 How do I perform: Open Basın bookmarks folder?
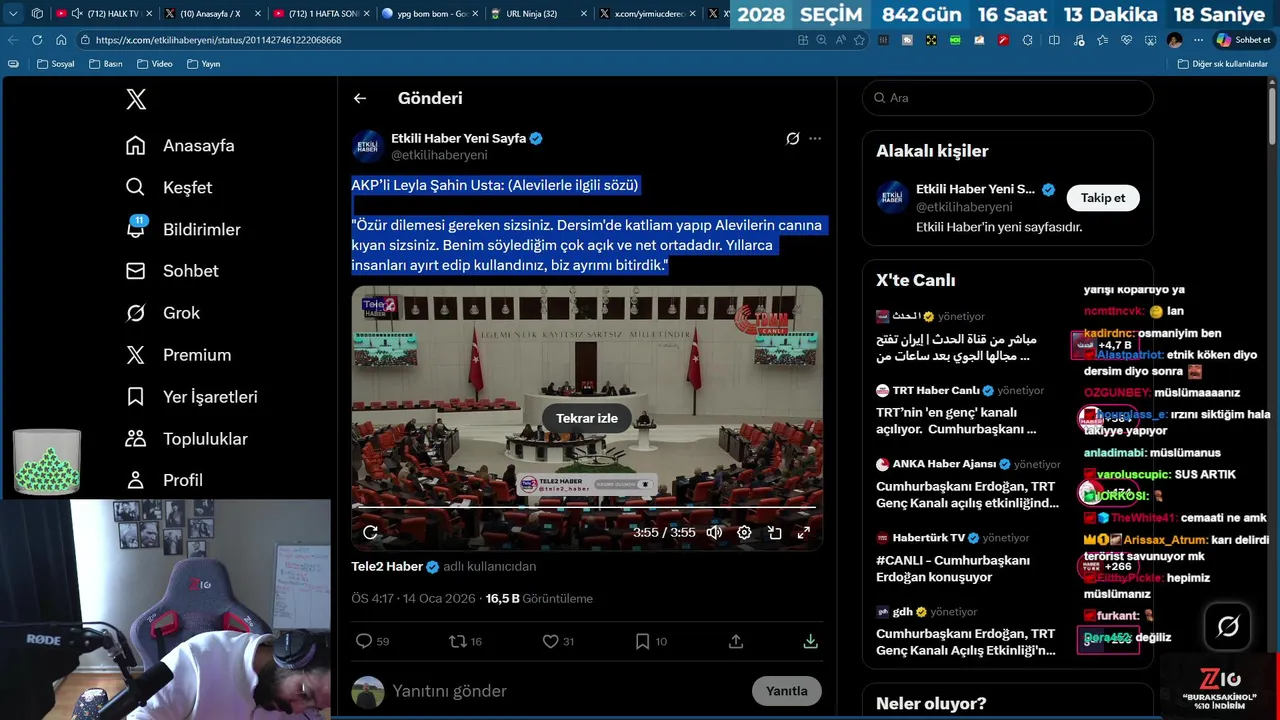tap(106, 64)
